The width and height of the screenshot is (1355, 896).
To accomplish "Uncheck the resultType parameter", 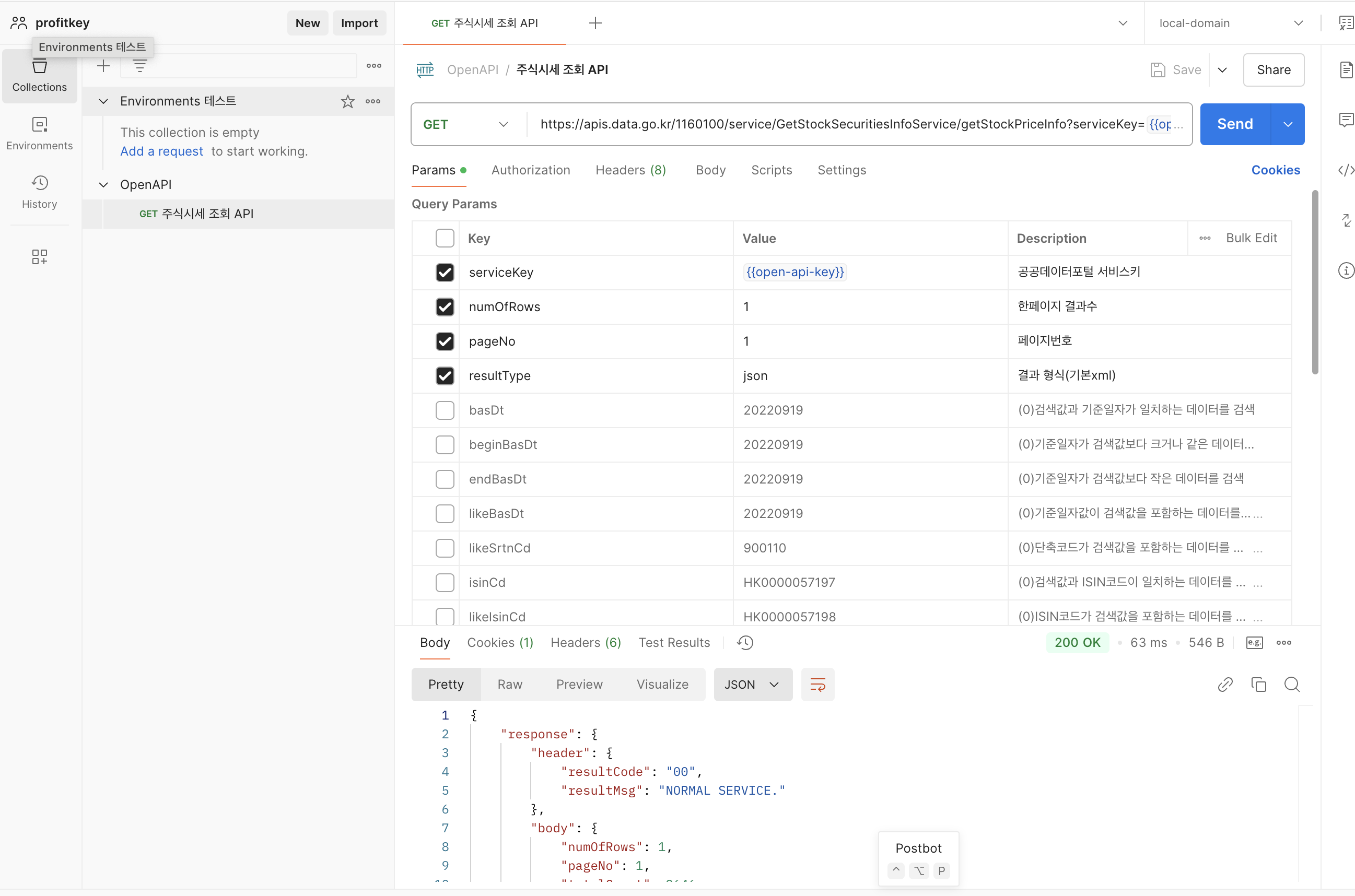I will click(445, 375).
